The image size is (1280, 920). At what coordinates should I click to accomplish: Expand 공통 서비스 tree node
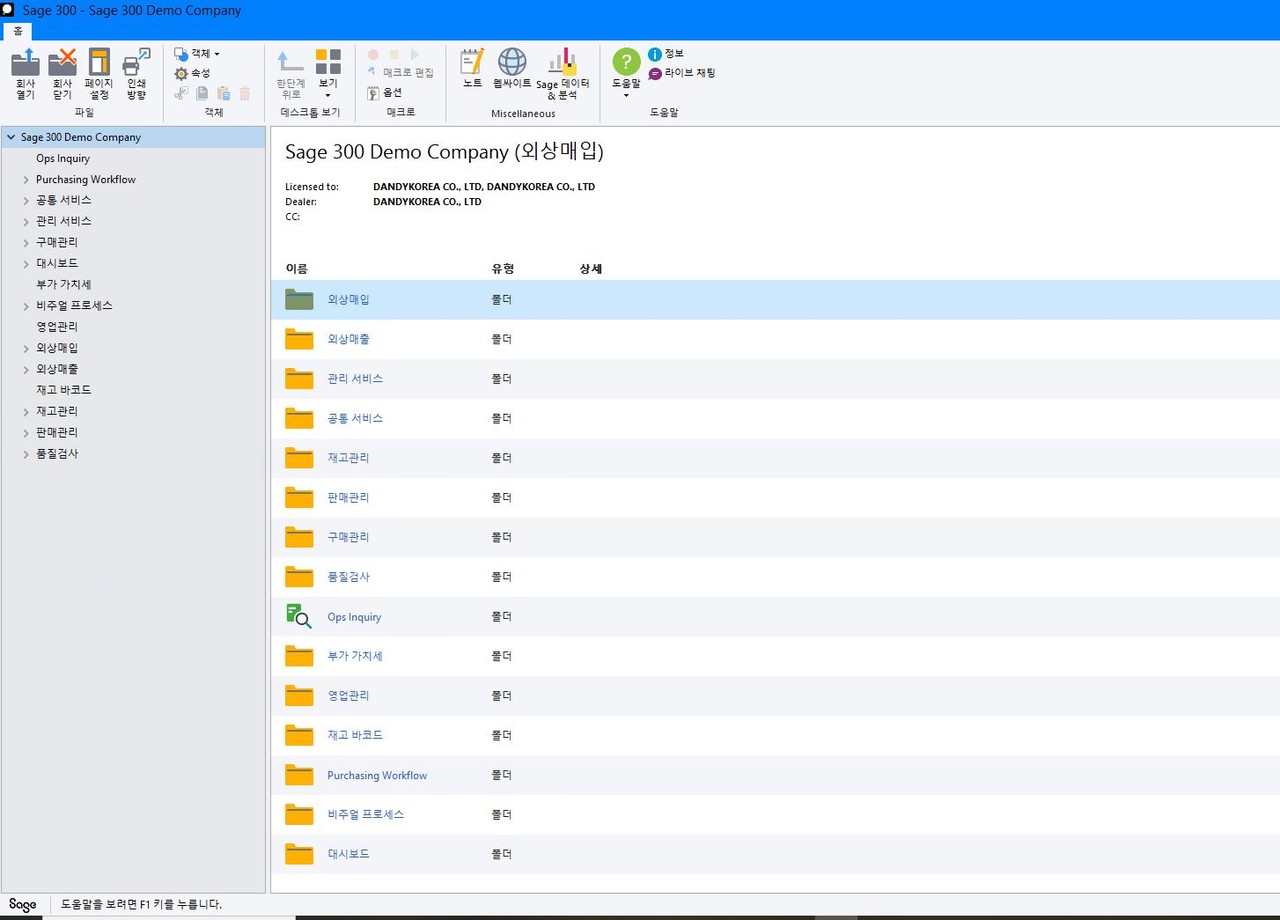(x=26, y=201)
